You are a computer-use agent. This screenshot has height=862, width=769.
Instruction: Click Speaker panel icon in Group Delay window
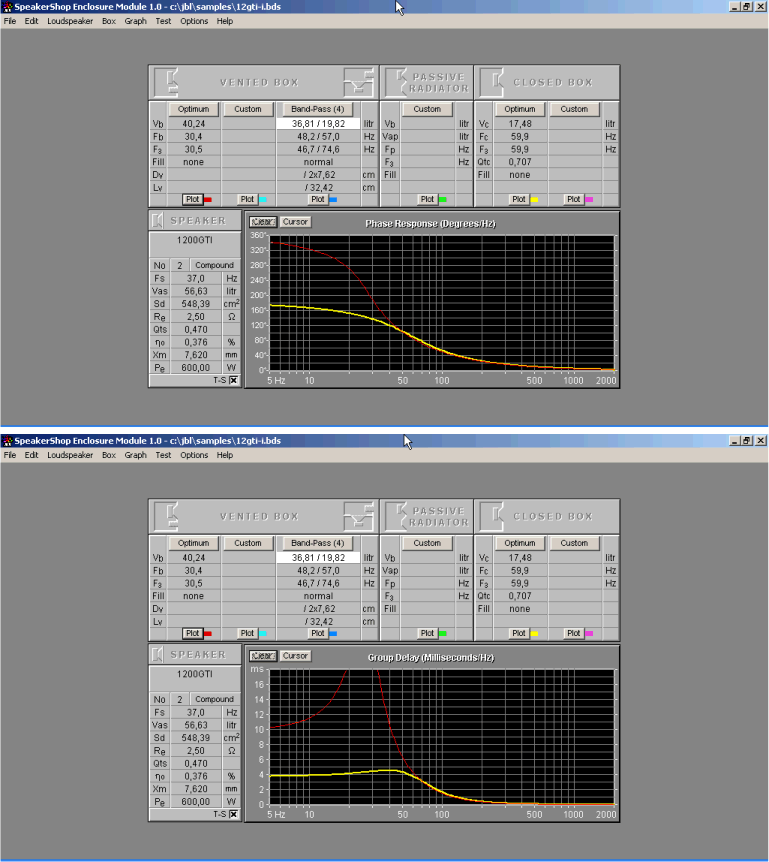click(x=158, y=654)
